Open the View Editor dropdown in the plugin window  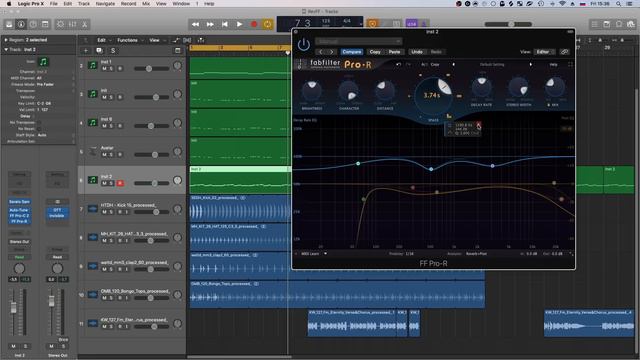(x=544, y=52)
